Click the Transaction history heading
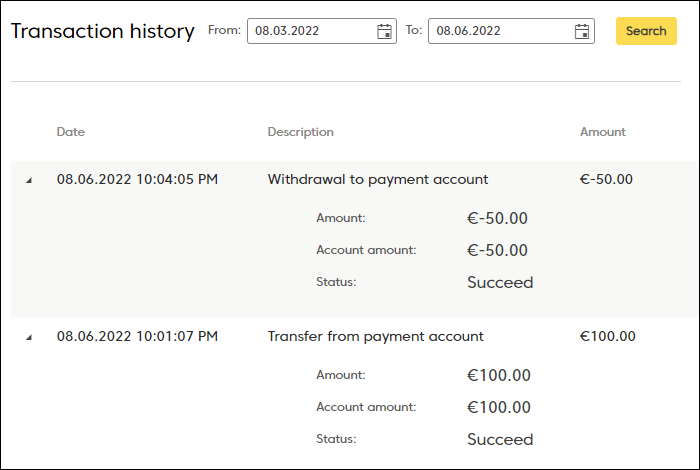Screen dimensions: 700x470 tap(103, 32)
